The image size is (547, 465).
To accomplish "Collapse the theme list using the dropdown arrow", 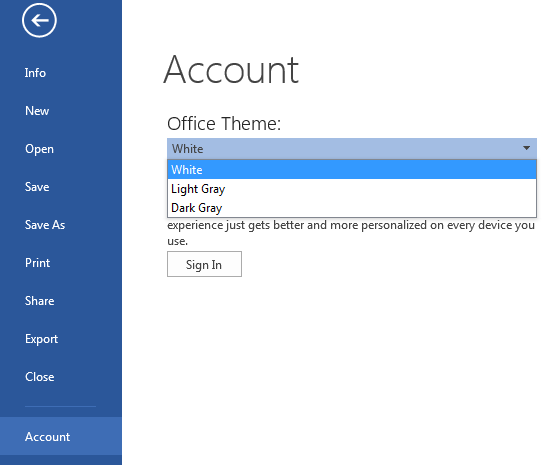I will pyautogui.click(x=526, y=148).
